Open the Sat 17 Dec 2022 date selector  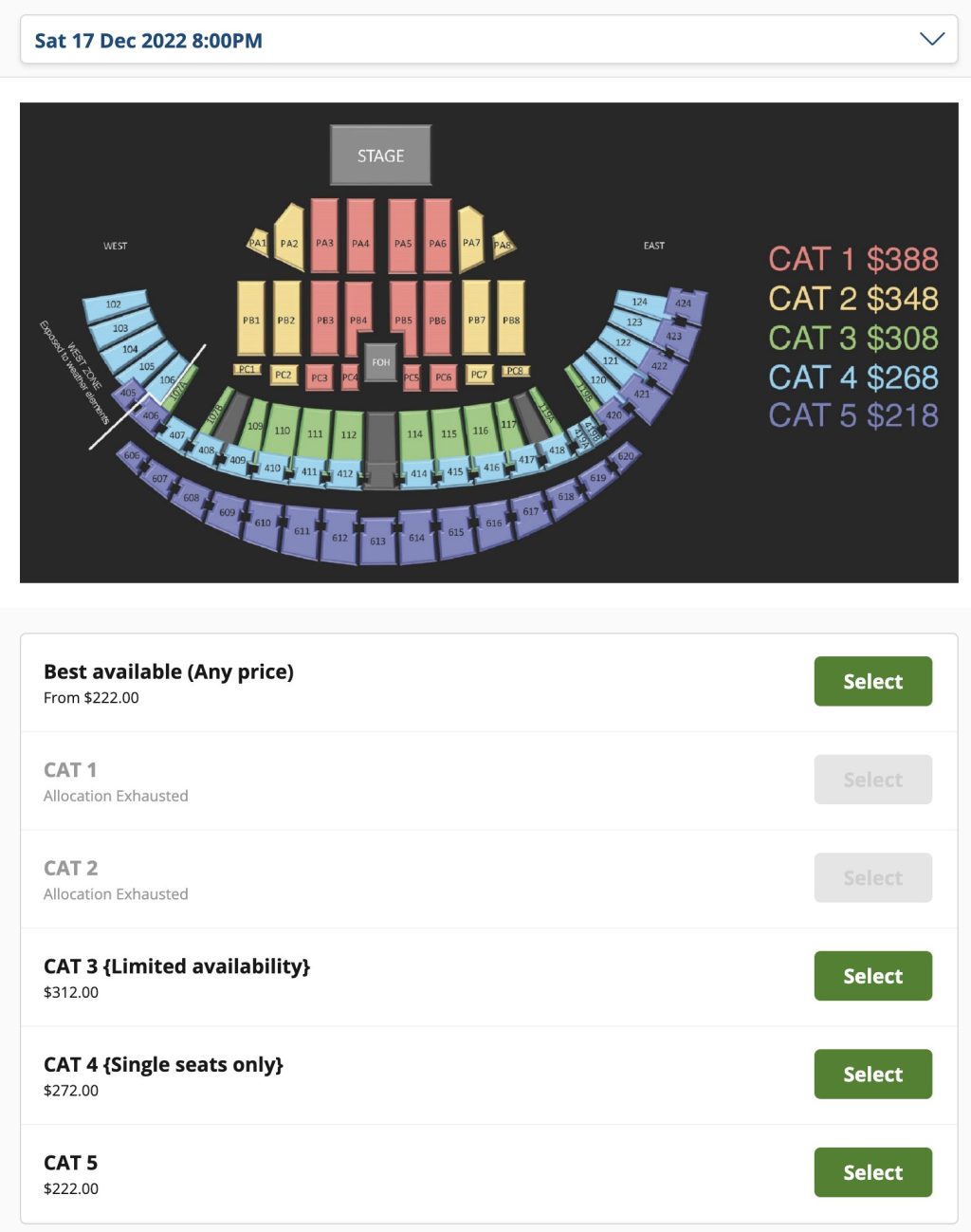(148, 41)
